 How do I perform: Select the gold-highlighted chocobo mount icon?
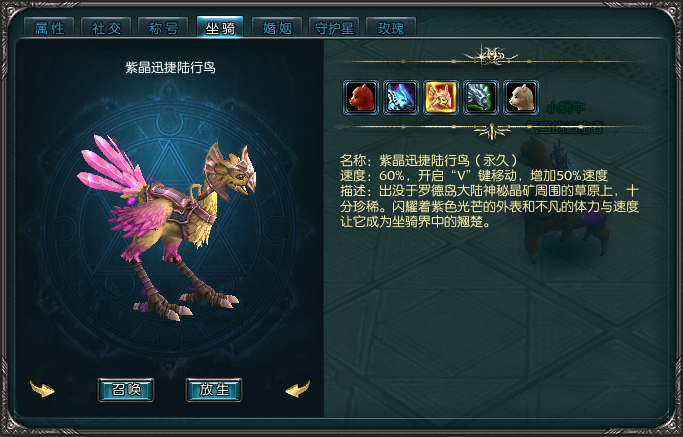coord(441,98)
